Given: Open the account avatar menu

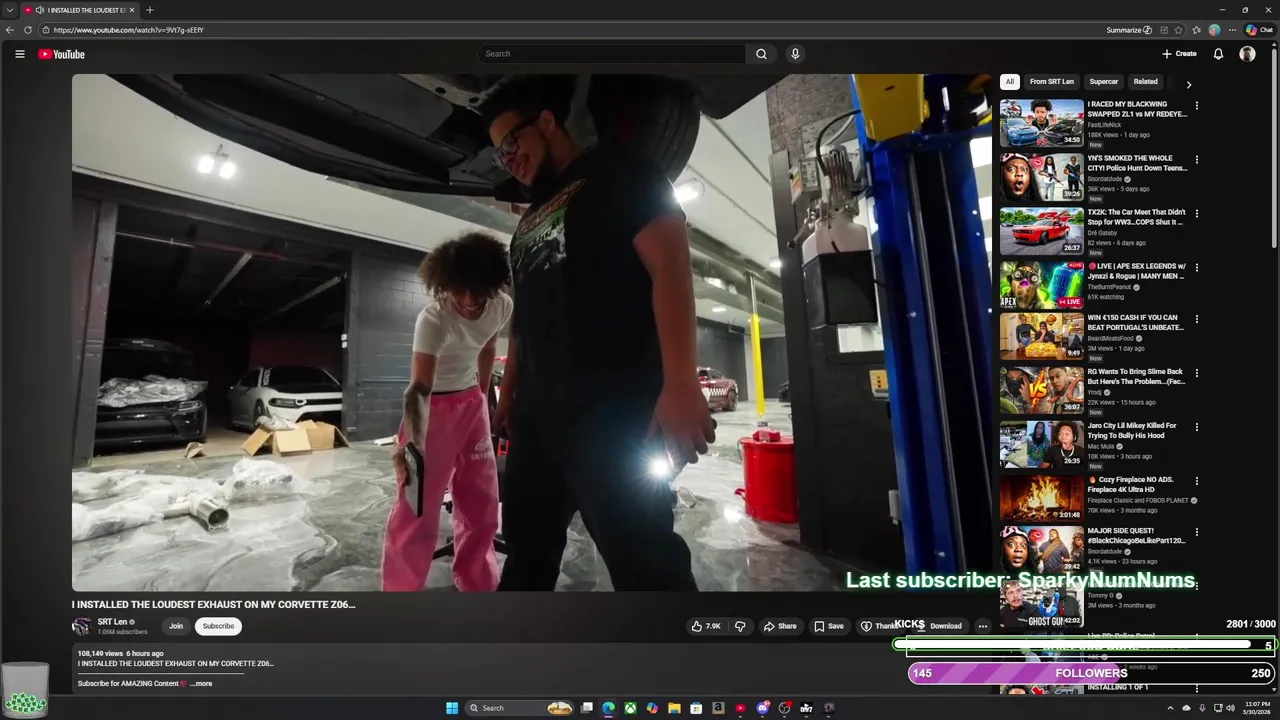Looking at the screenshot, I should click(x=1247, y=54).
